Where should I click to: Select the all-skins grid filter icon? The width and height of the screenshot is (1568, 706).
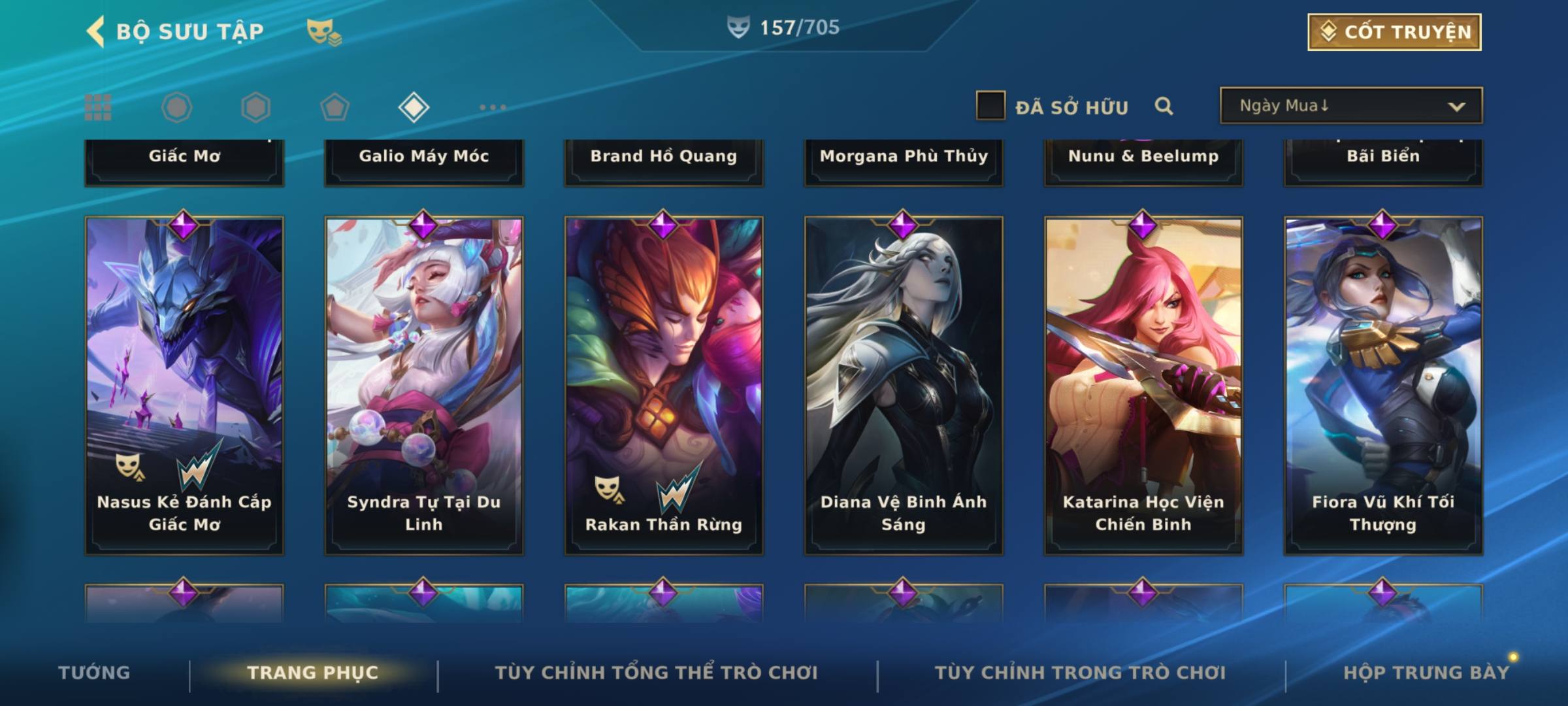tap(98, 107)
